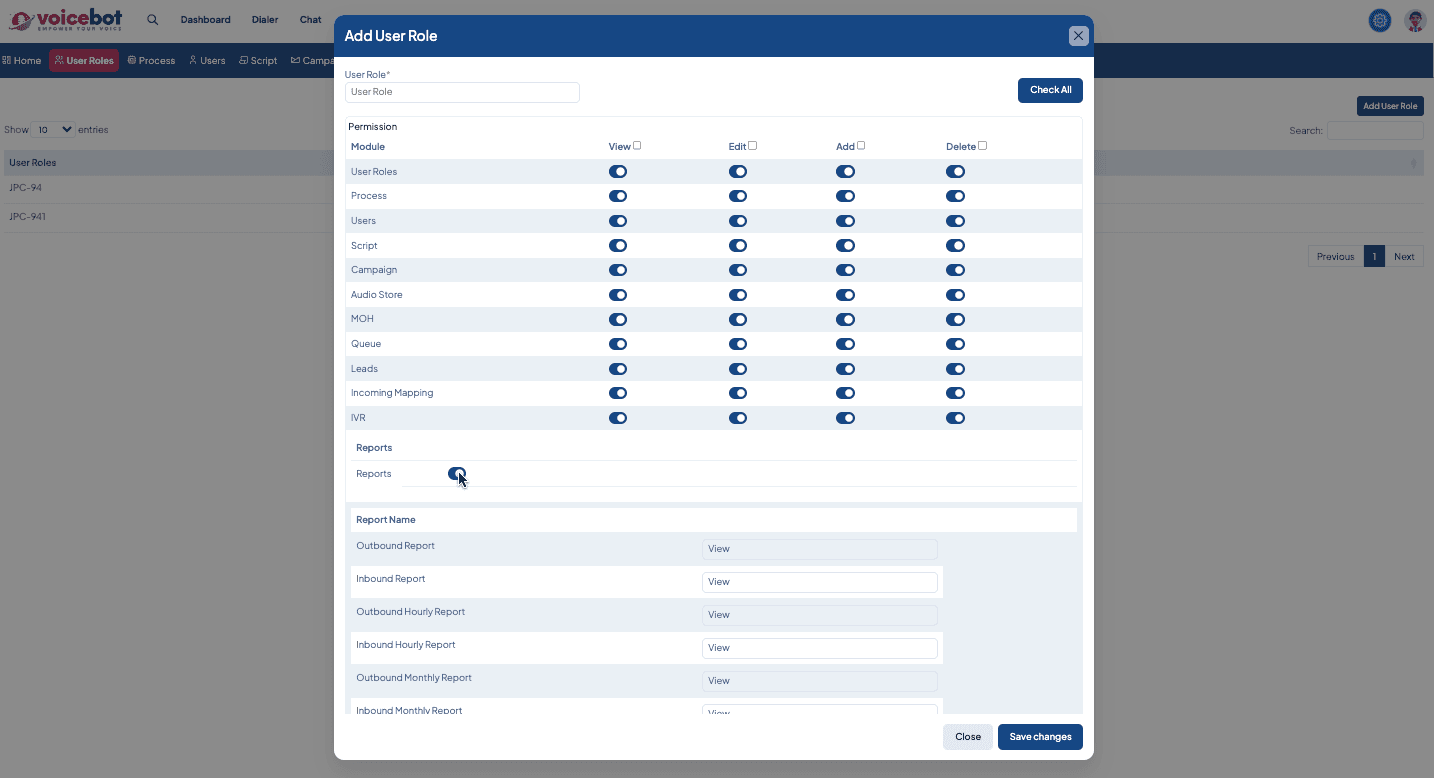Check the Delete column header checkbox
1434x778 pixels.
coord(982,146)
